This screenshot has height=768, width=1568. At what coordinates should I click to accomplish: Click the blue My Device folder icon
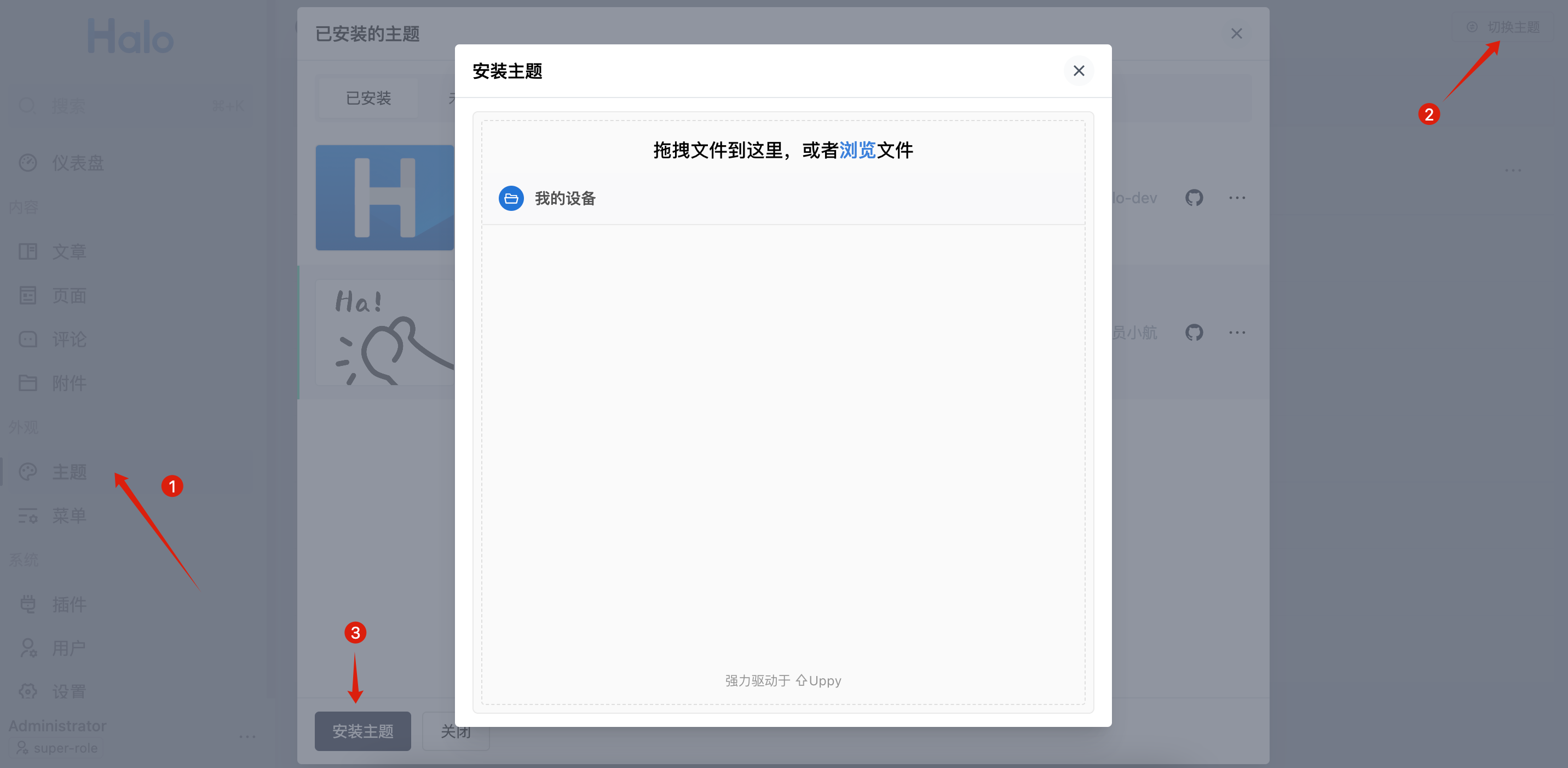pos(511,198)
